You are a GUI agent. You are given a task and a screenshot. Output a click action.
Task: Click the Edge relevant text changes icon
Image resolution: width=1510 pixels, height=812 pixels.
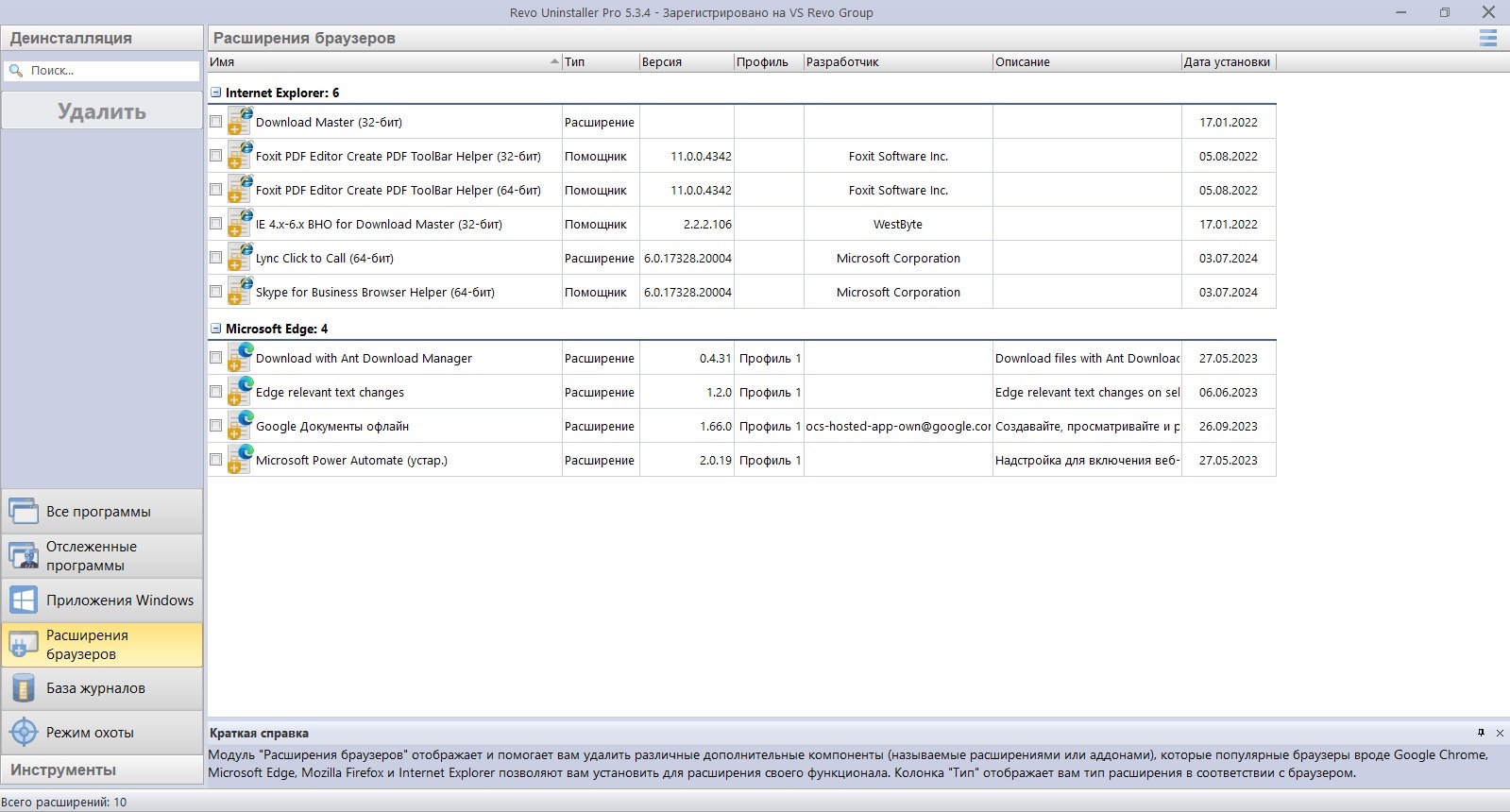(x=240, y=392)
